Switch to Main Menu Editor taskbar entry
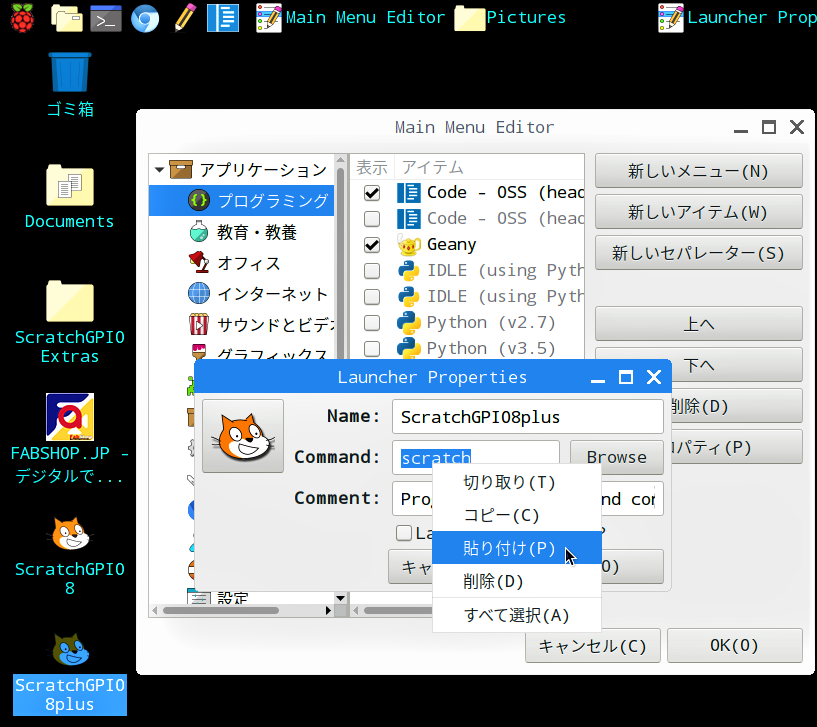Viewport: 817px width, 727px height. point(351,18)
